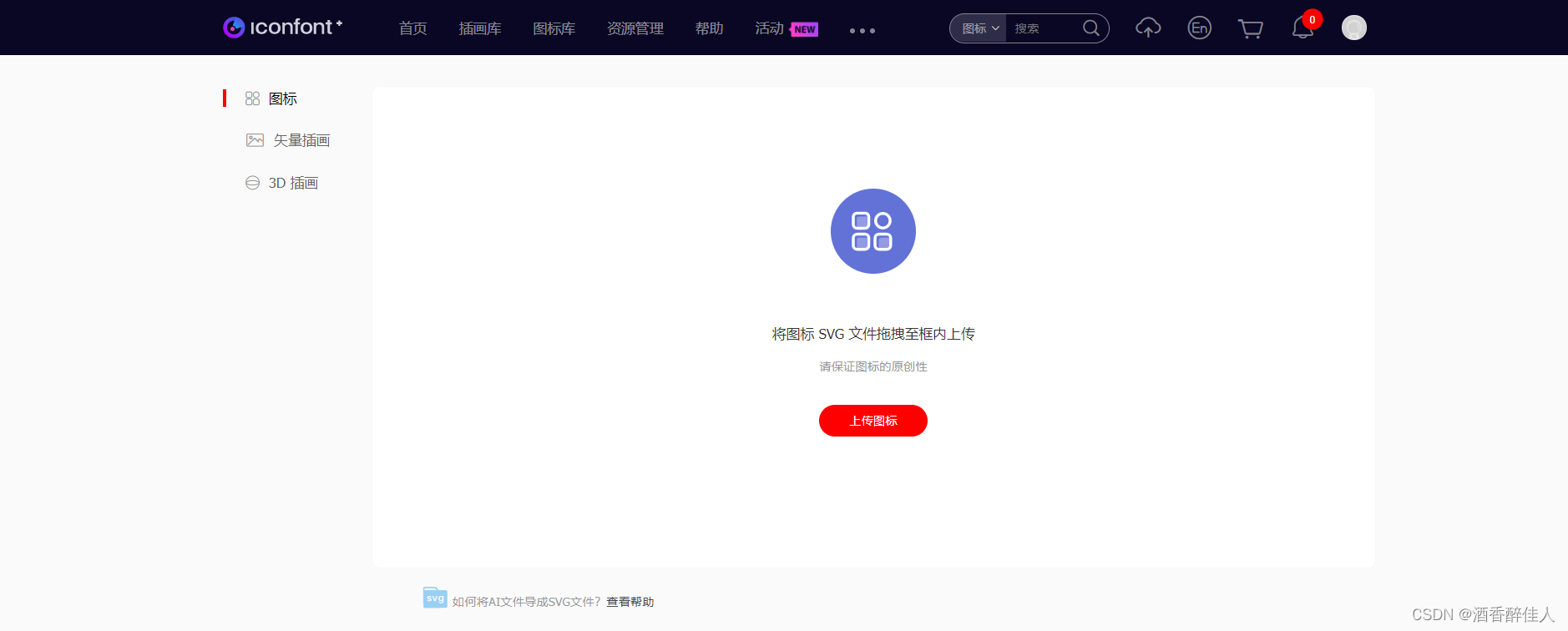The image size is (1568, 631).
Task: Open the 图标 search type dropdown
Action: tap(979, 28)
